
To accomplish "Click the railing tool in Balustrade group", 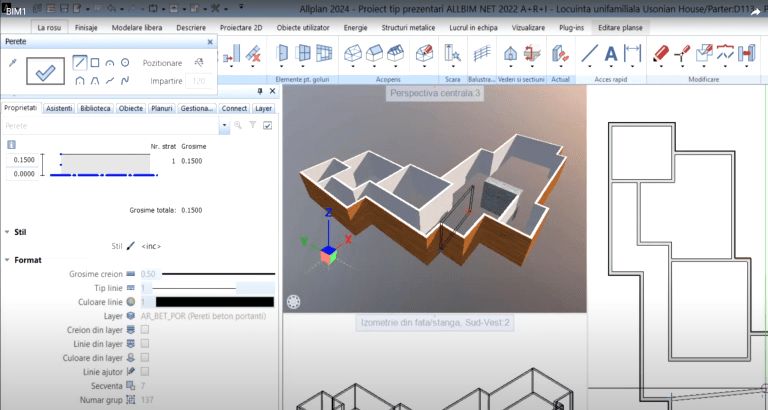I will tap(483, 53).
